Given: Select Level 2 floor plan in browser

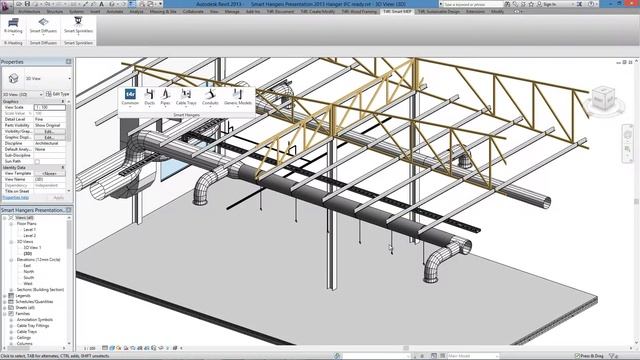Looking at the screenshot, I should click(x=29, y=236).
